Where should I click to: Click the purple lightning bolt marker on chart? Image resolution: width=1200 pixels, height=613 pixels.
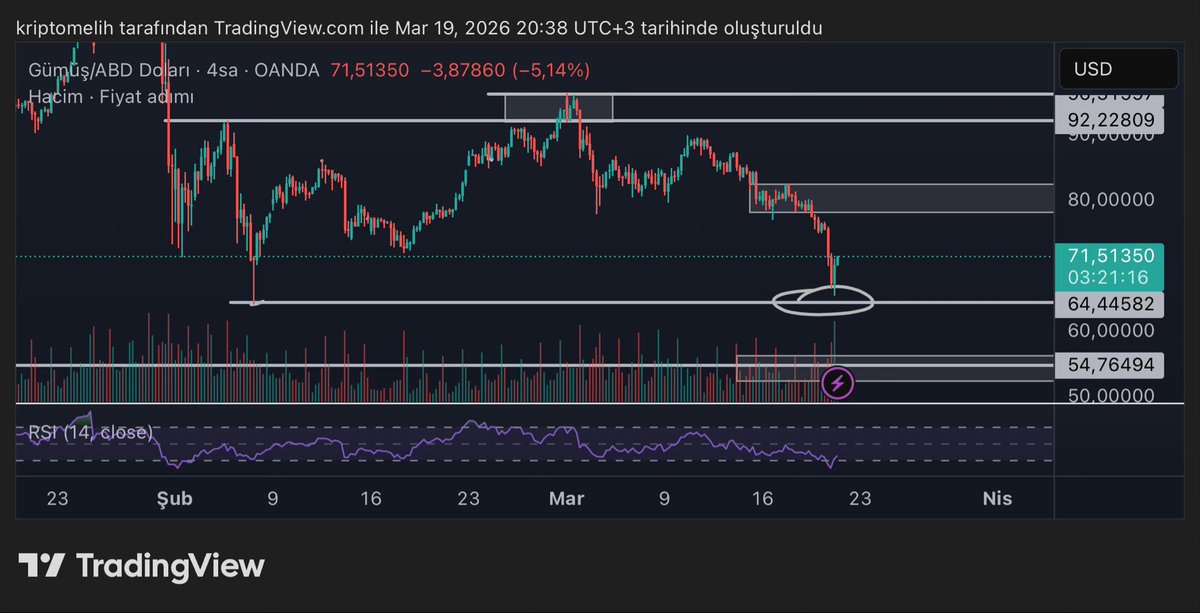point(838,381)
